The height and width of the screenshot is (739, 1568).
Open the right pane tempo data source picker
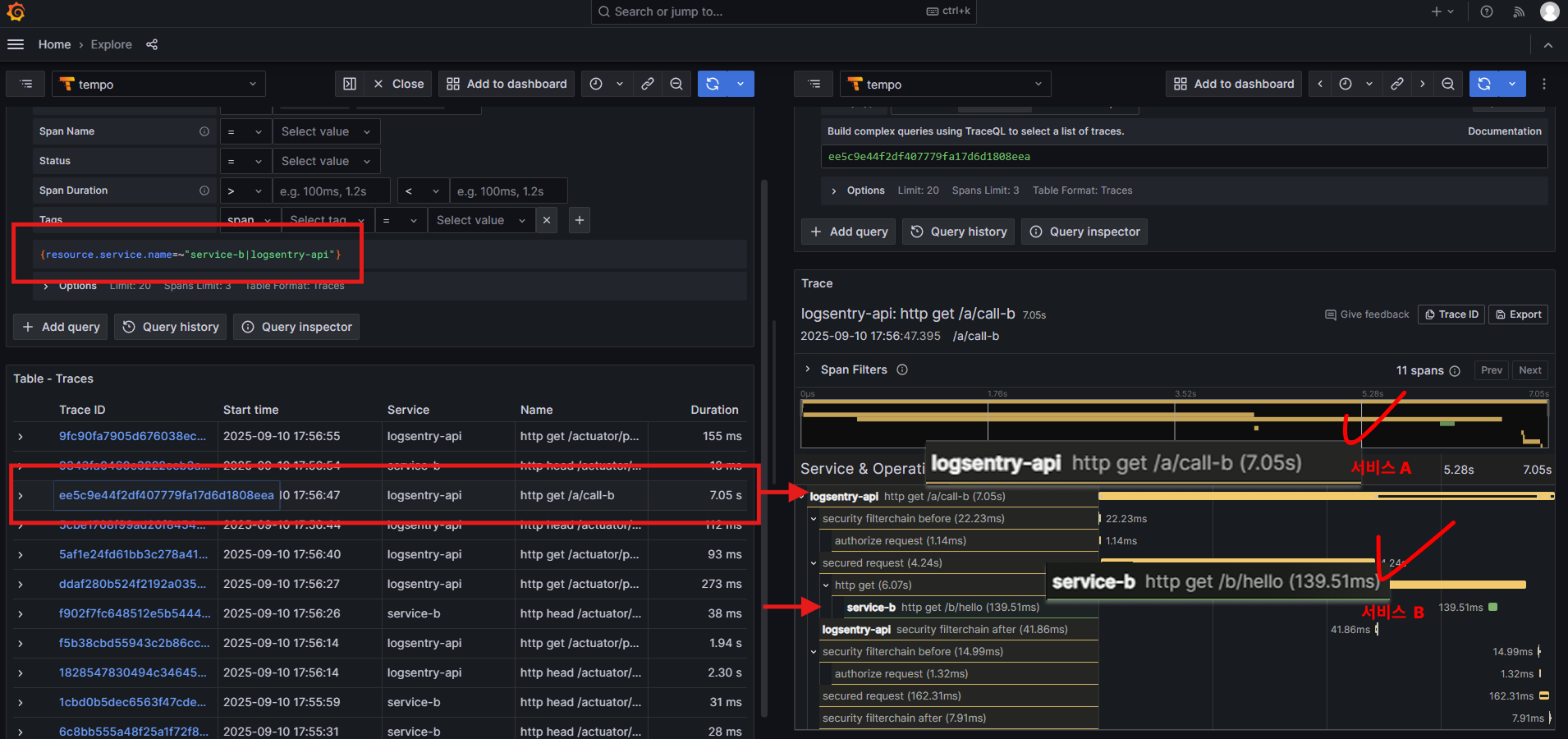(946, 84)
